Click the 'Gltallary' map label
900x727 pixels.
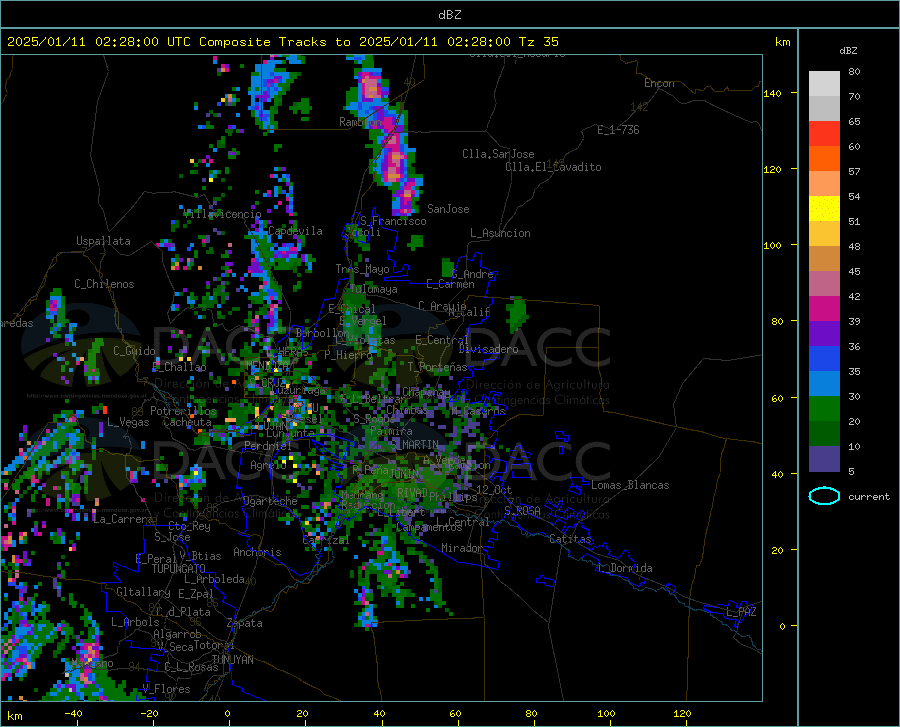tap(143, 592)
